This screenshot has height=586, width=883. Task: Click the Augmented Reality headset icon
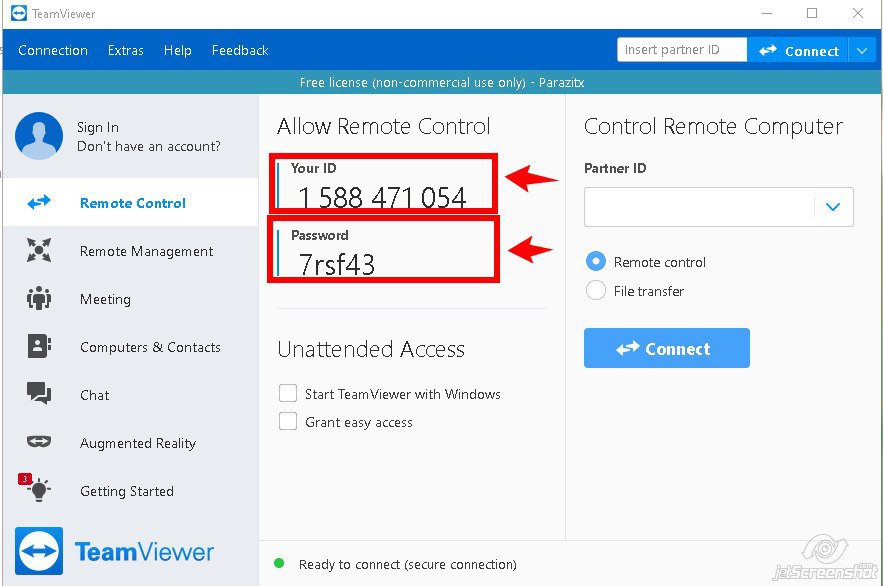(x=39, y=443)
